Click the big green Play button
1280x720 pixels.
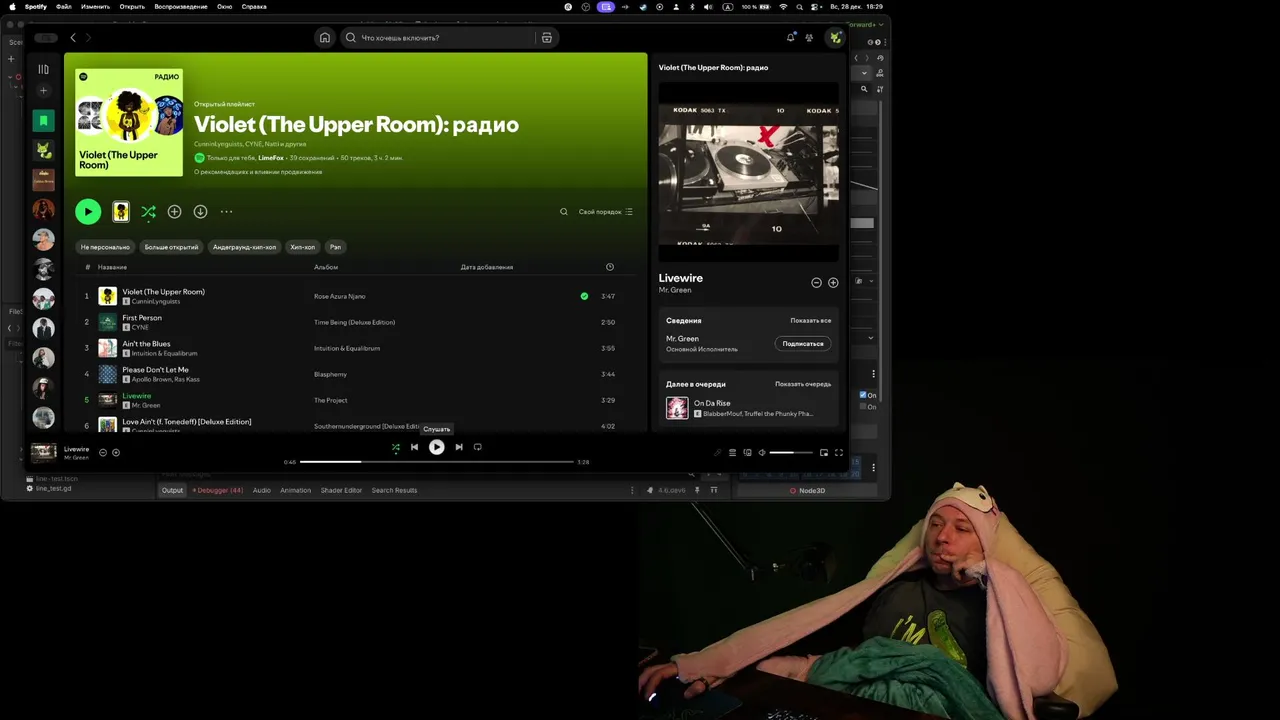(x=88, y=211)
